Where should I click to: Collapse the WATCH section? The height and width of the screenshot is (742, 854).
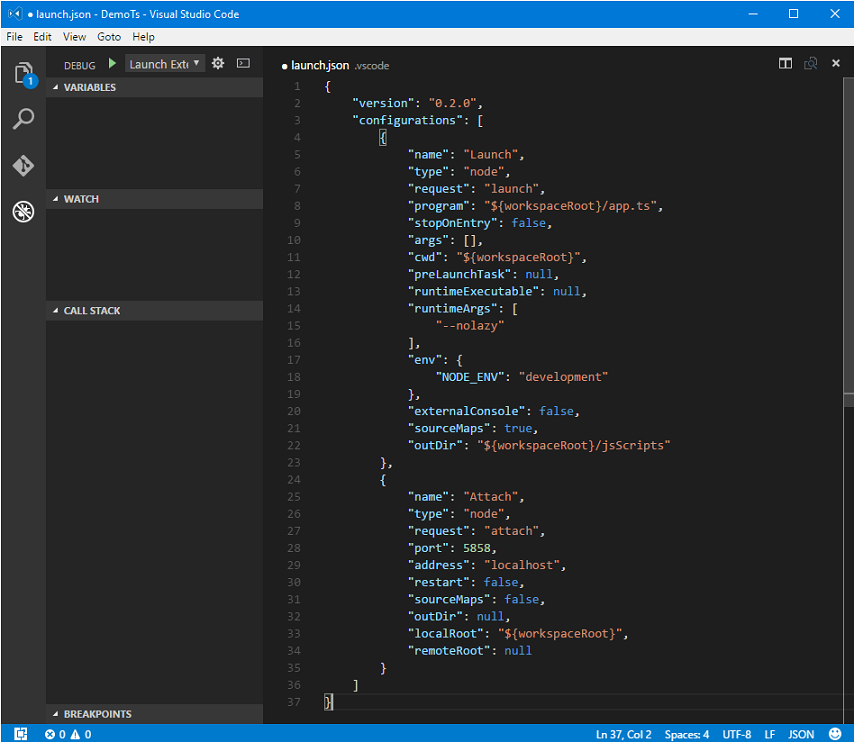(154, 199)
